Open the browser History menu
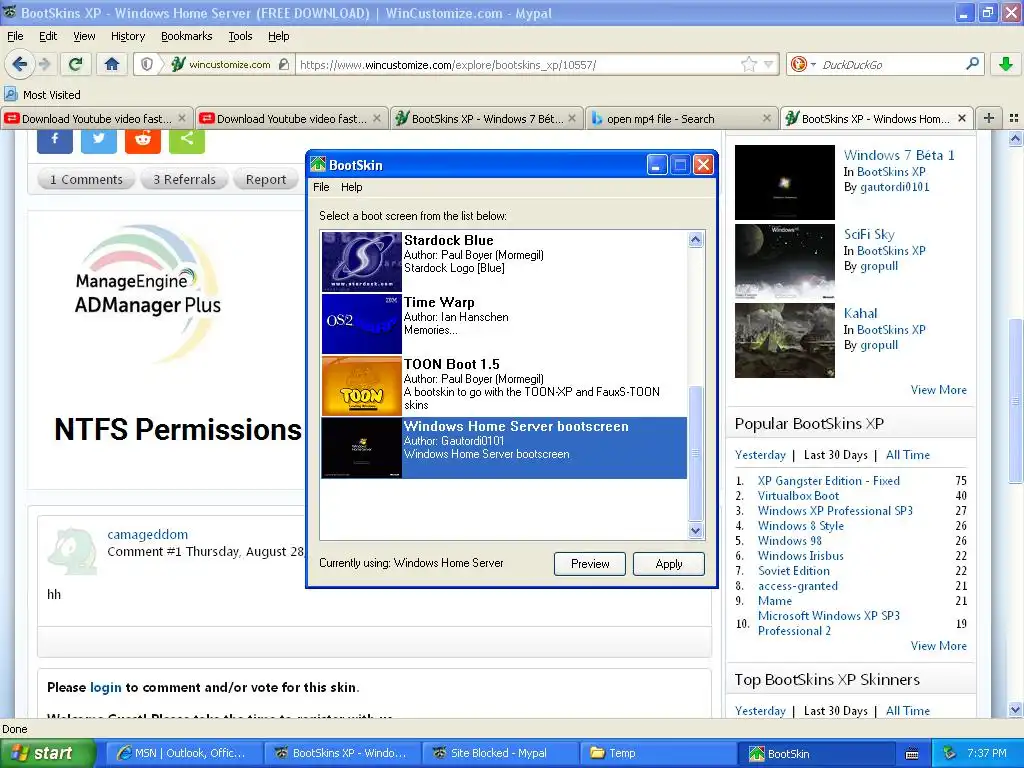The height and width of the screenshot is (768, 1024). coord(127,36)
